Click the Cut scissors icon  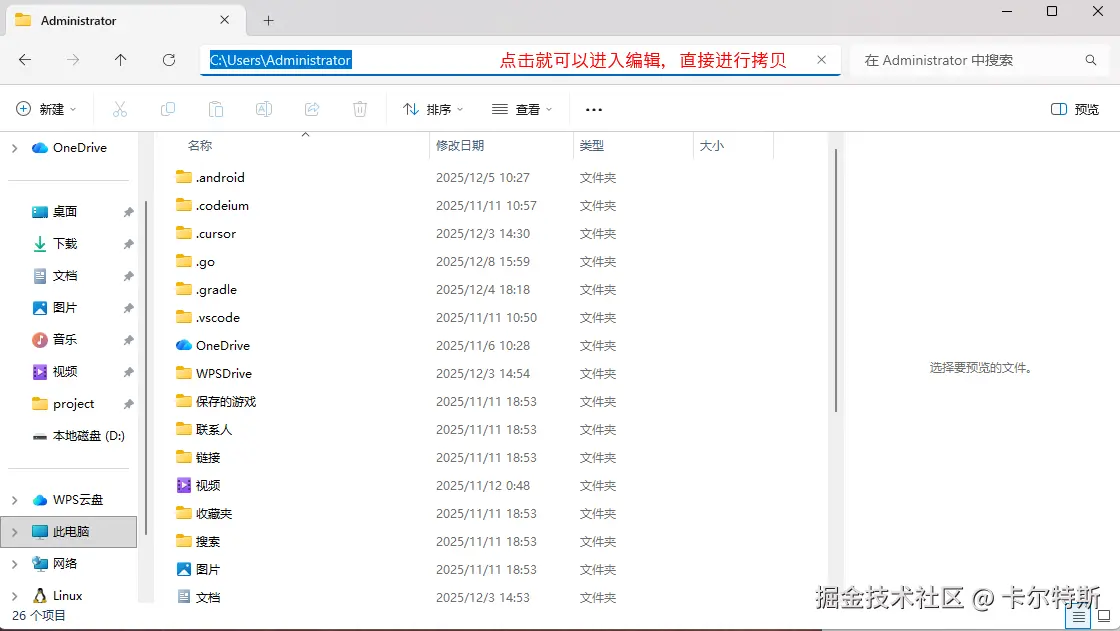point(120,109)
